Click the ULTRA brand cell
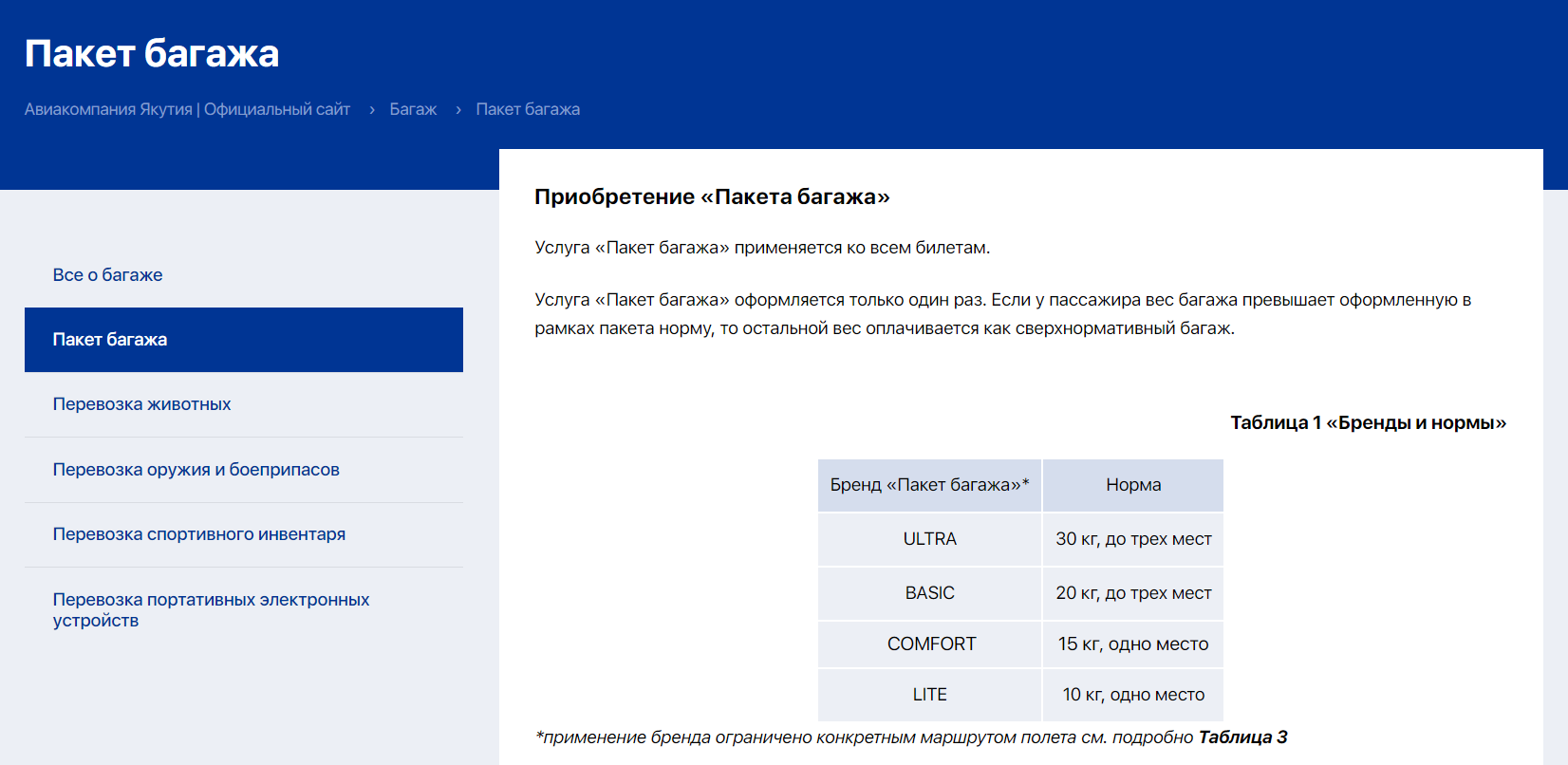Viewport: 1568px width, 765px height. pos(929,539)
